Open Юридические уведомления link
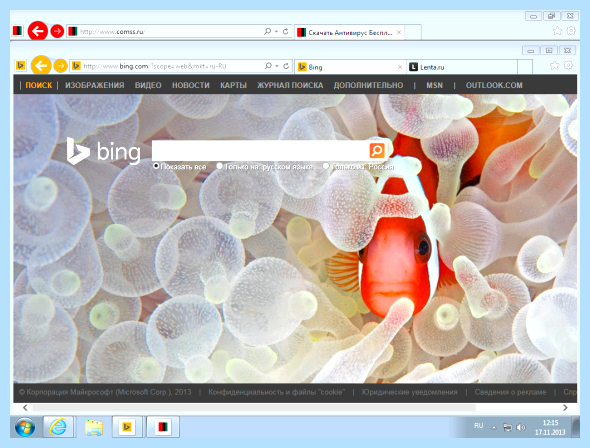Viewport: 590px width, 448px height. tap(409, 392)
